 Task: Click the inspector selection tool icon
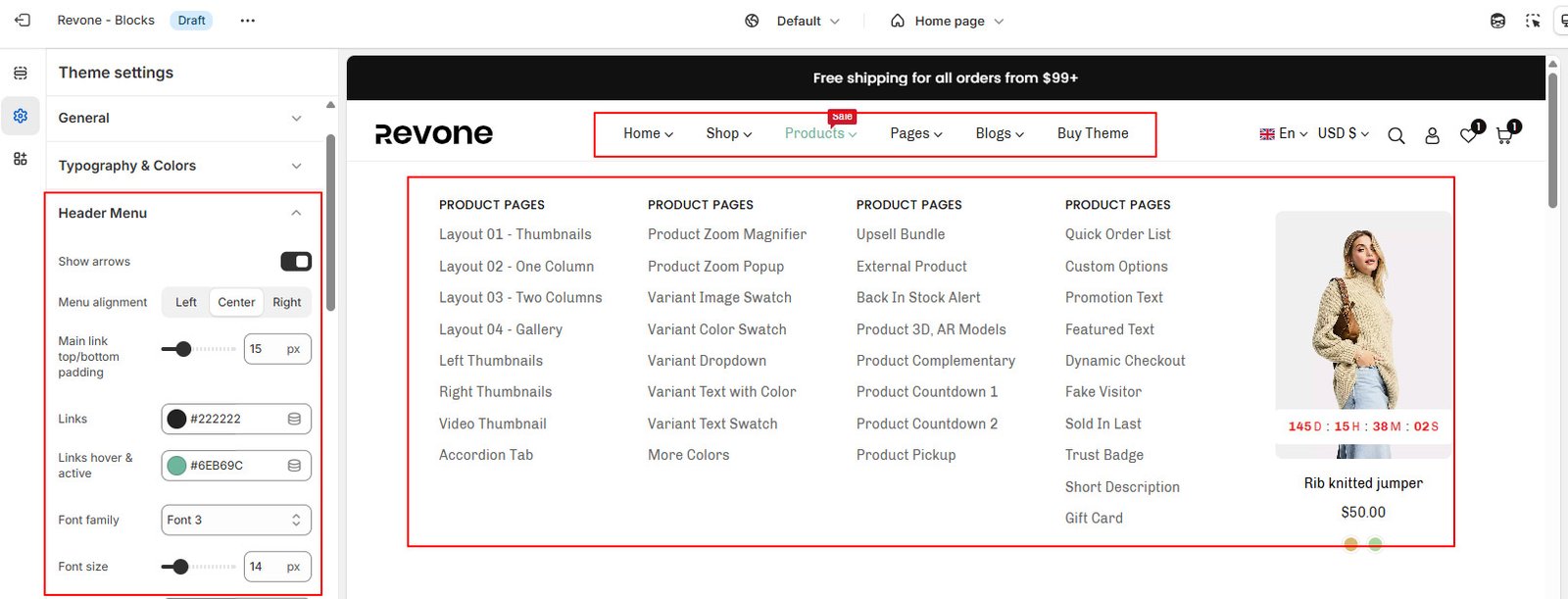1533,21
